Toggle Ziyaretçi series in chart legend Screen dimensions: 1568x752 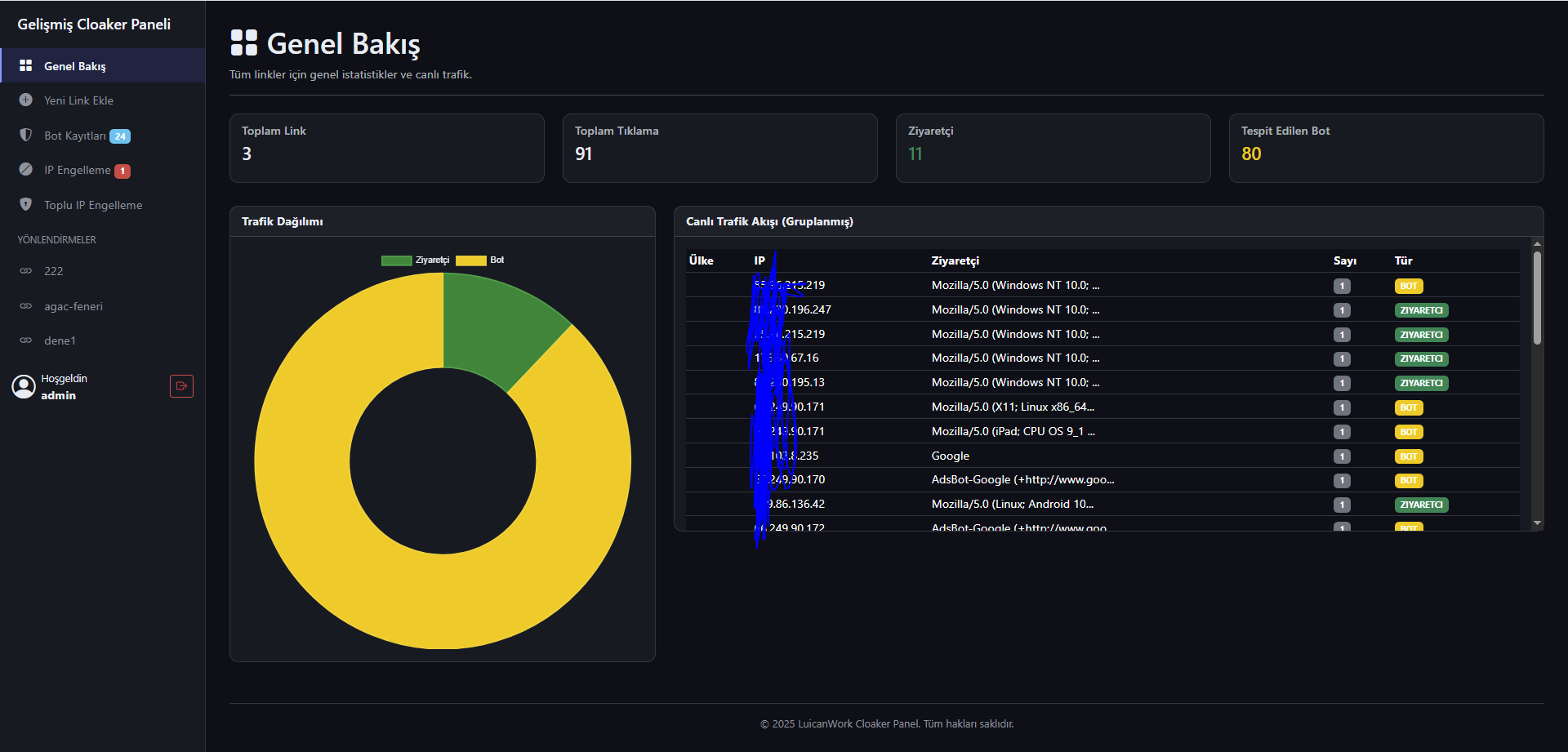click(416, 260)
